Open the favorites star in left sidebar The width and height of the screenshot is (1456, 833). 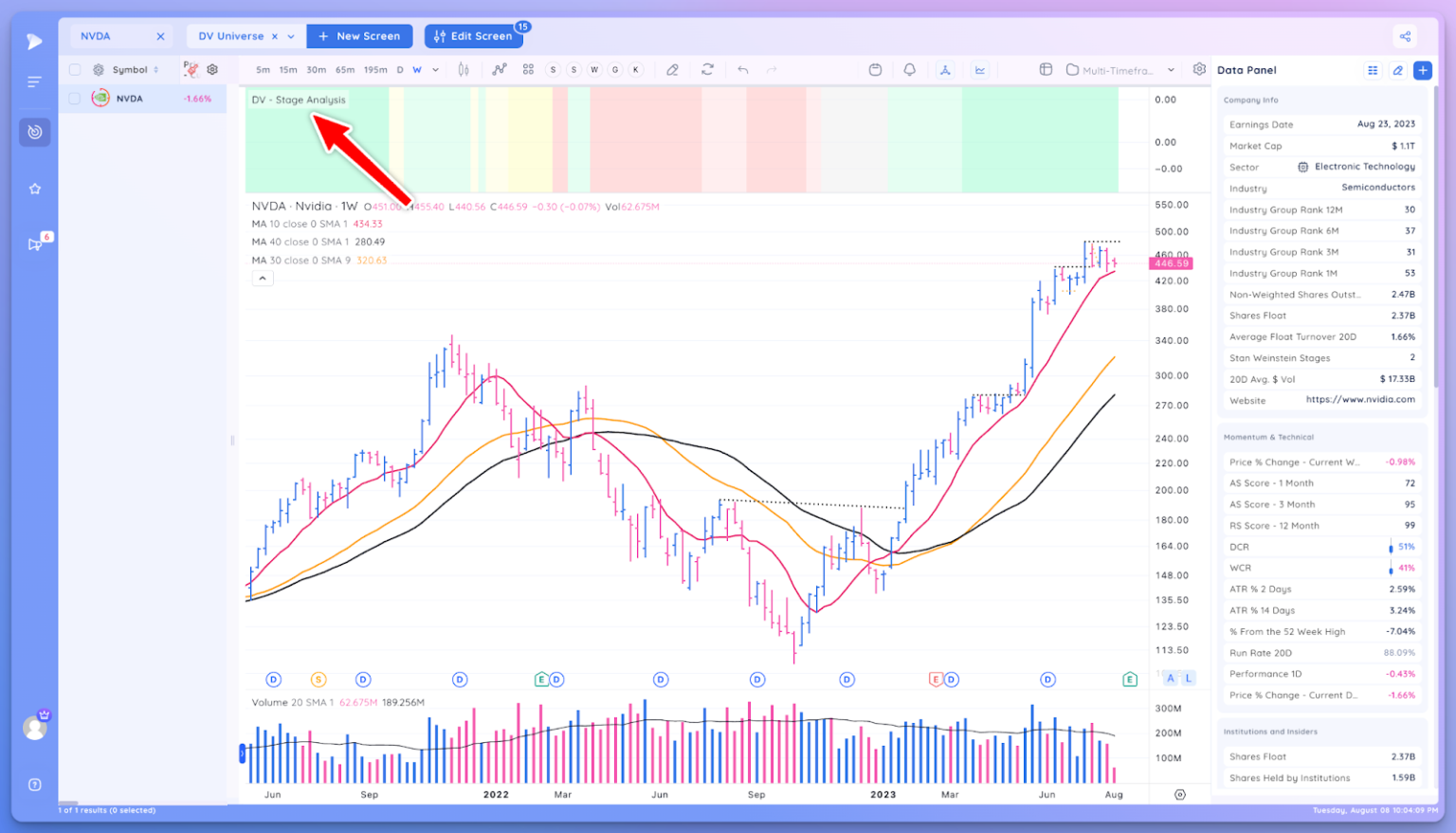[x=35, y=189]
